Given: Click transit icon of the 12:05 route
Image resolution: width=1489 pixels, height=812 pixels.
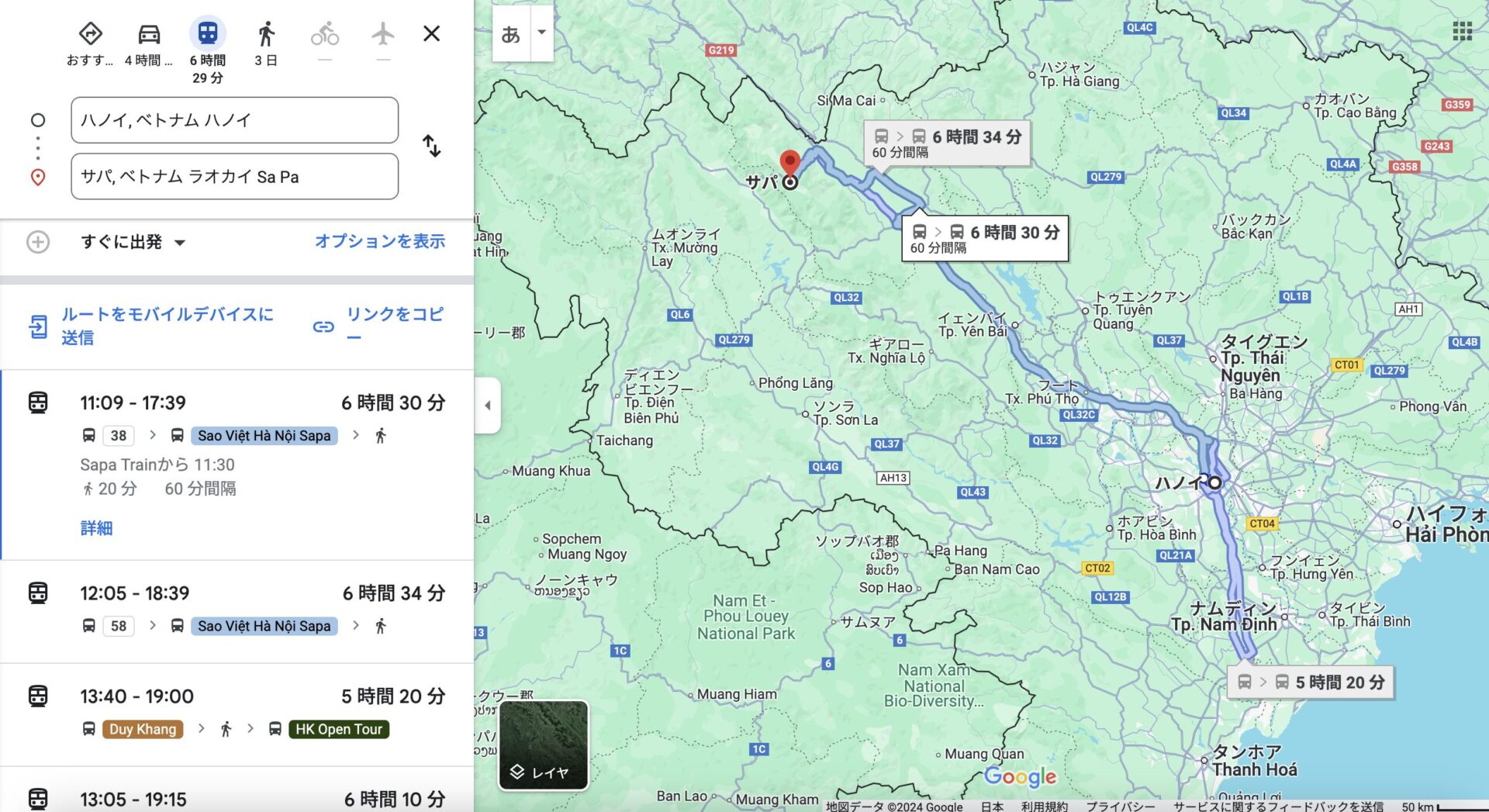Looking at the screenshot, I should click(x=38, y=593).
